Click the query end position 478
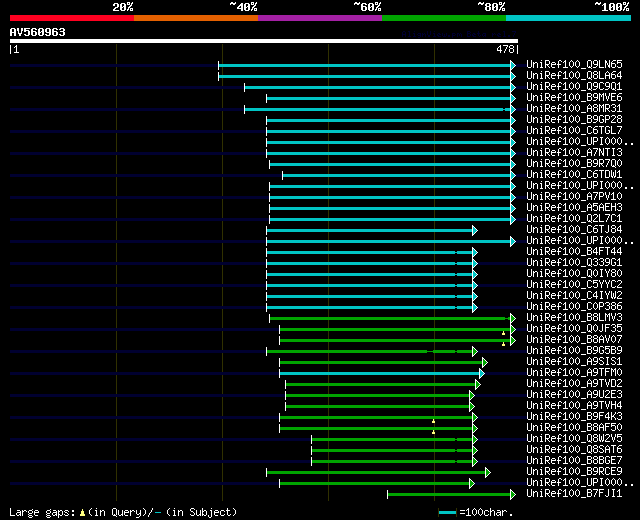640x520 pixels. click(505, 49)
